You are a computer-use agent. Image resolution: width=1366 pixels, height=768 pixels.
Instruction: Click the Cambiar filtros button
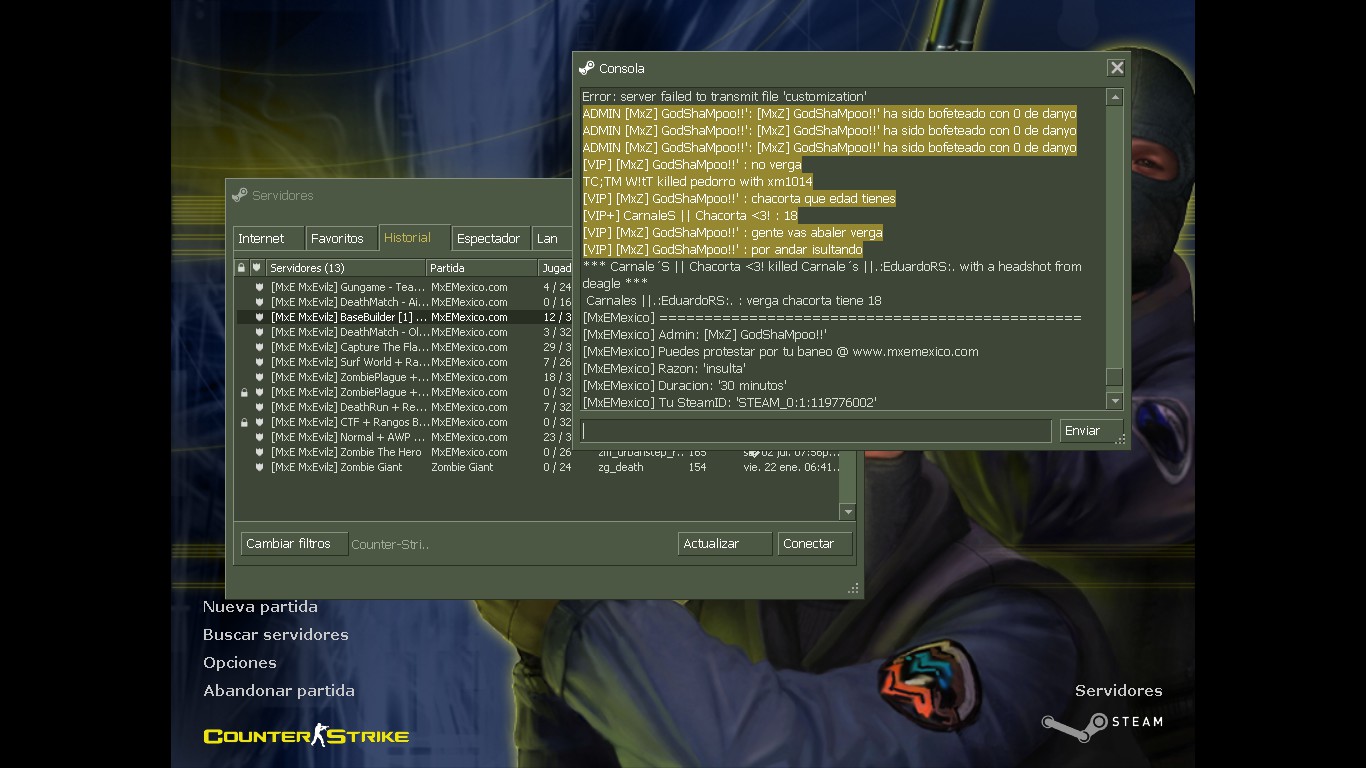pos(294,544)
